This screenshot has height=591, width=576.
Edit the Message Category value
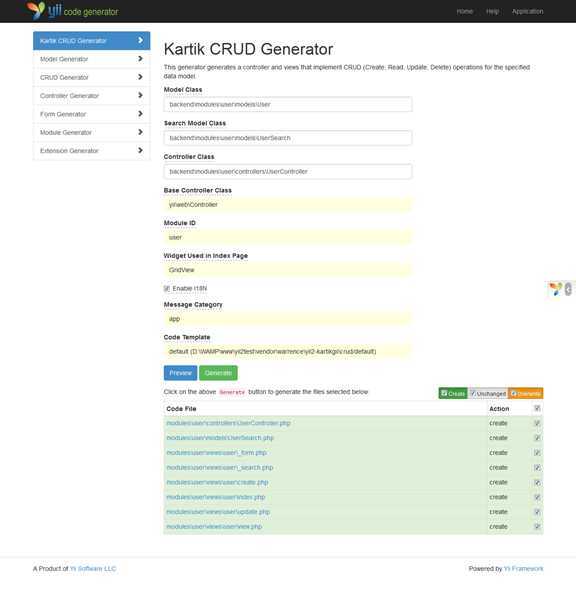[x=288, y=319]
